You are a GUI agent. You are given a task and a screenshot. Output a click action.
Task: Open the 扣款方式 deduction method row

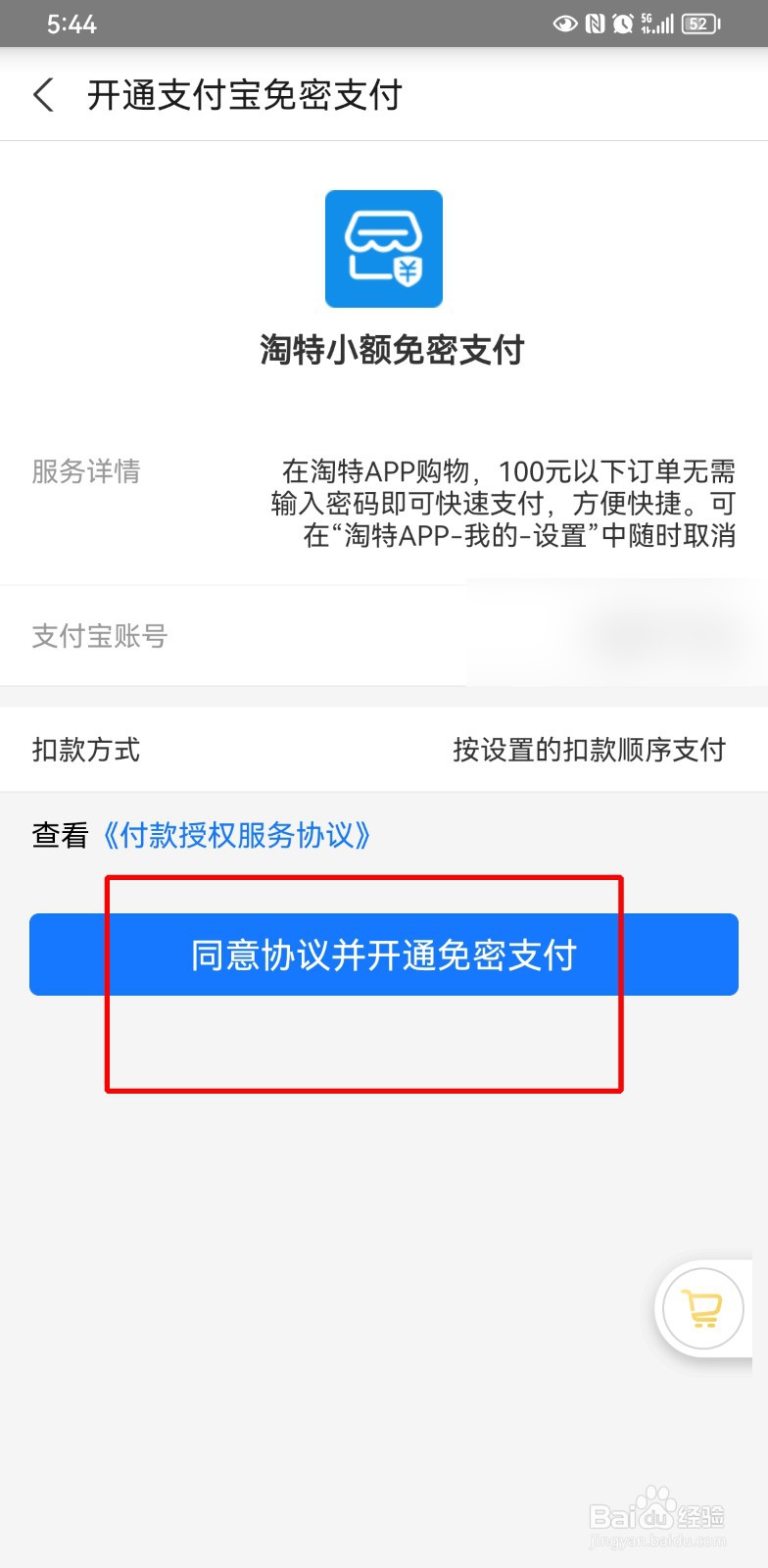coord(384,750)
